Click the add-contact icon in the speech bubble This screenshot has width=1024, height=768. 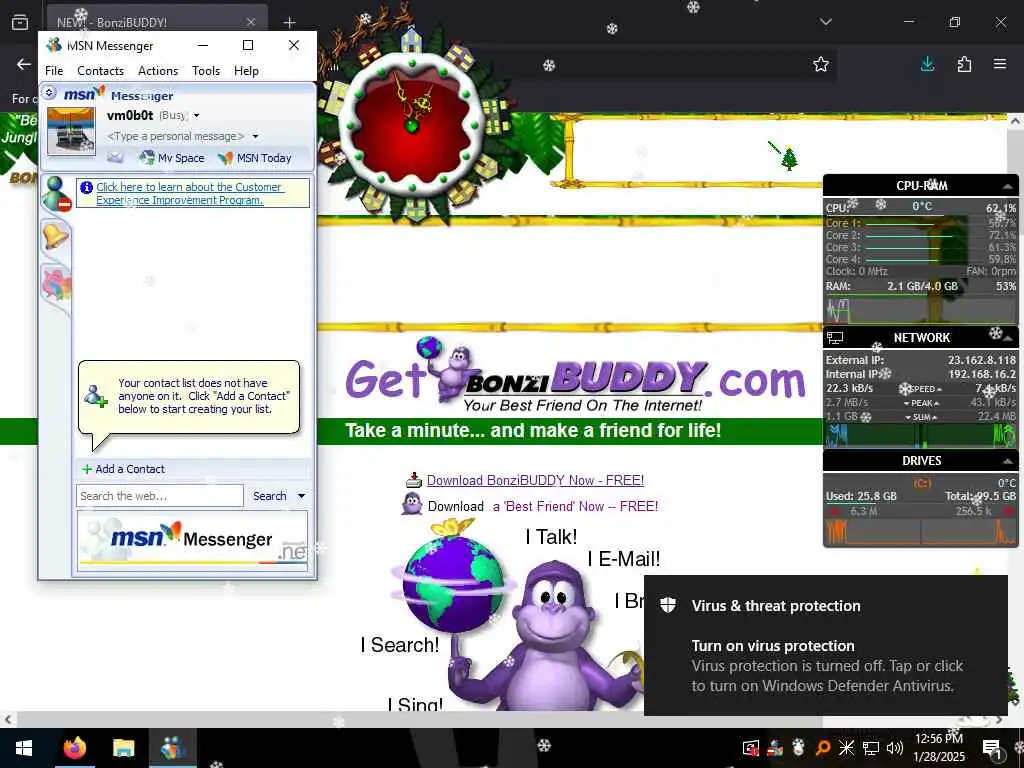click(x=95, y=396)
